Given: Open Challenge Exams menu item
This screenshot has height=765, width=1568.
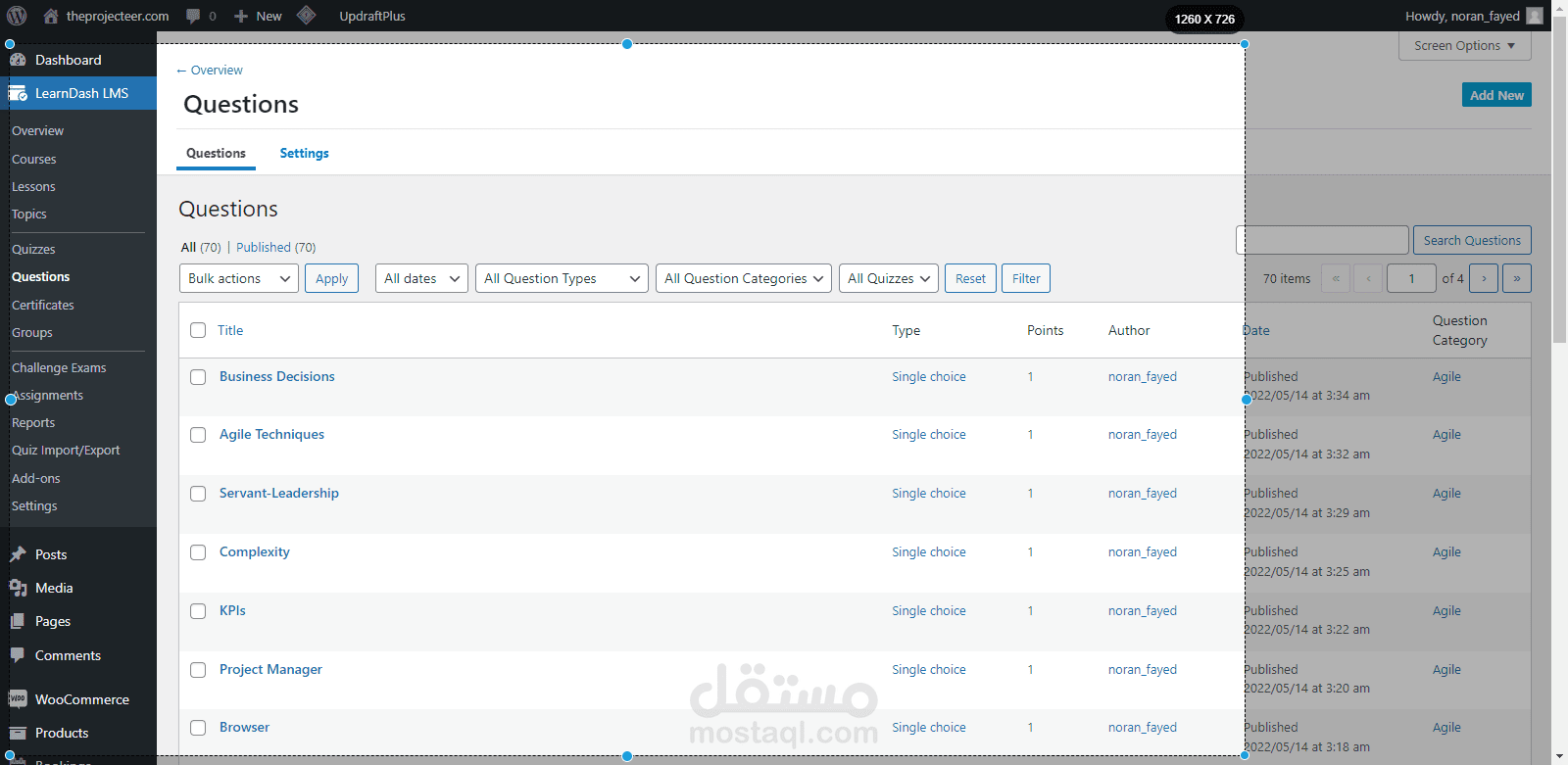Looking at the screenshot, I should (x=59, y=367).
